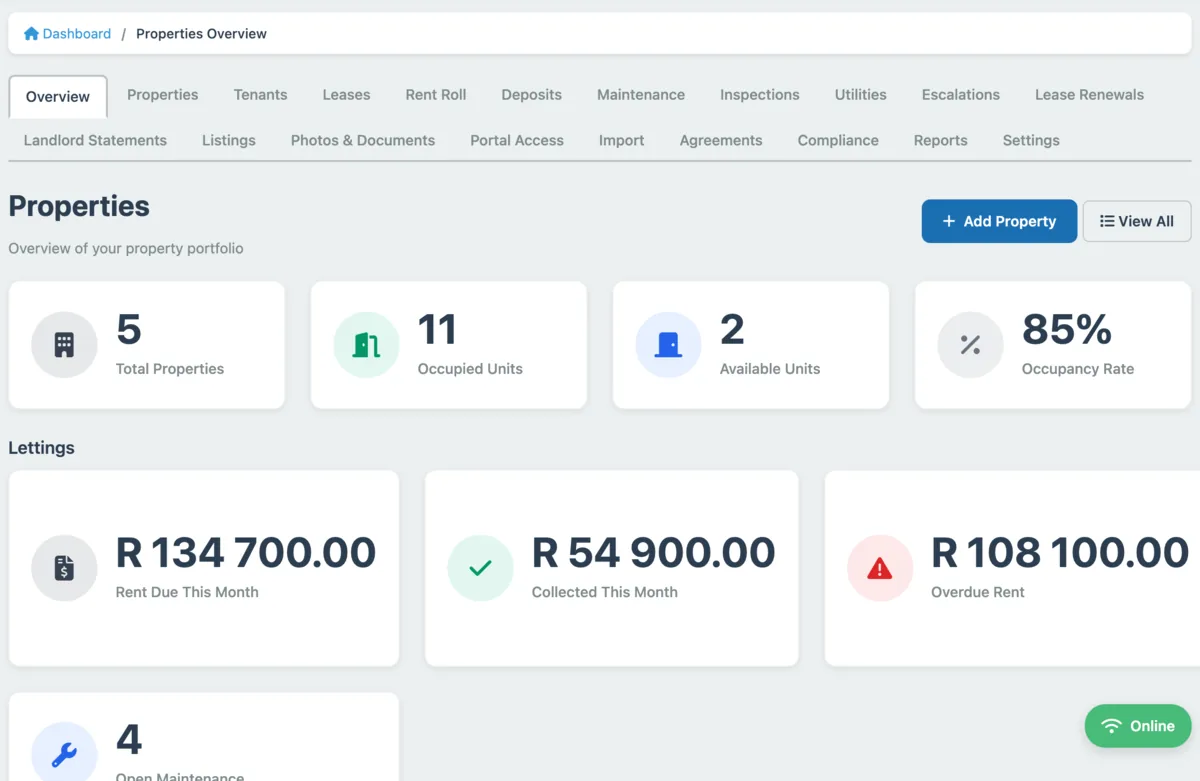Select the Photos & Documents tab
Screen dimensions: 1200x781
[363, 141]
